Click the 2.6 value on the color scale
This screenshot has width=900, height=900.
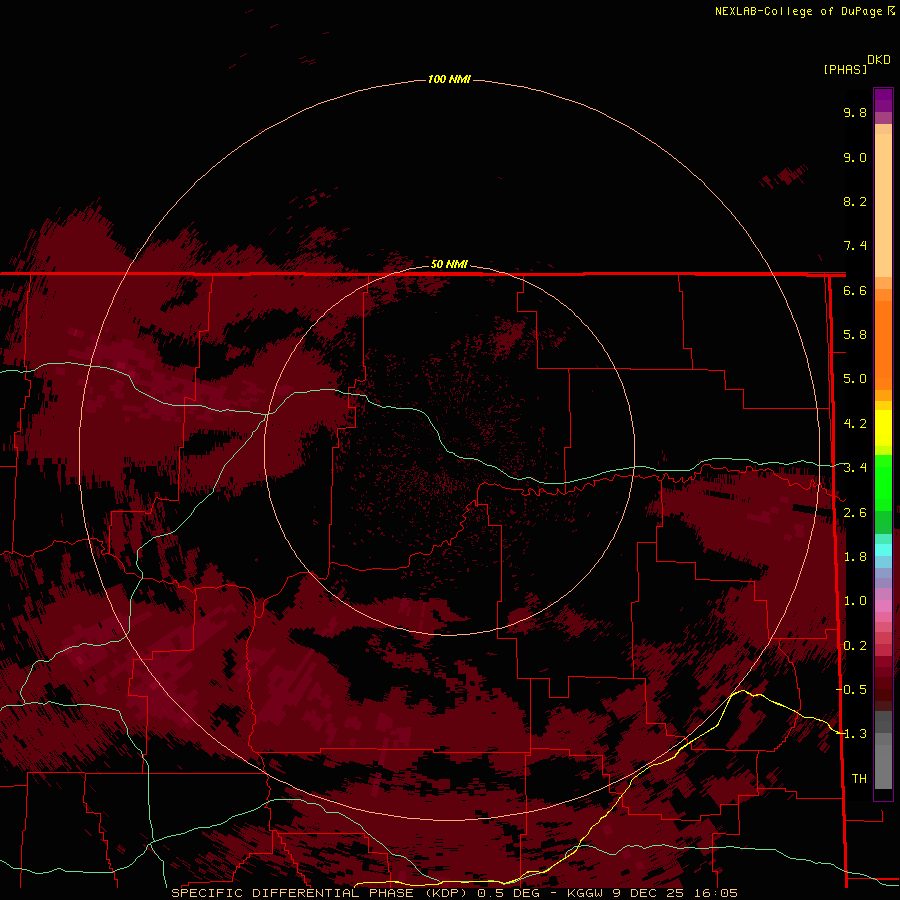pos(855,513)
